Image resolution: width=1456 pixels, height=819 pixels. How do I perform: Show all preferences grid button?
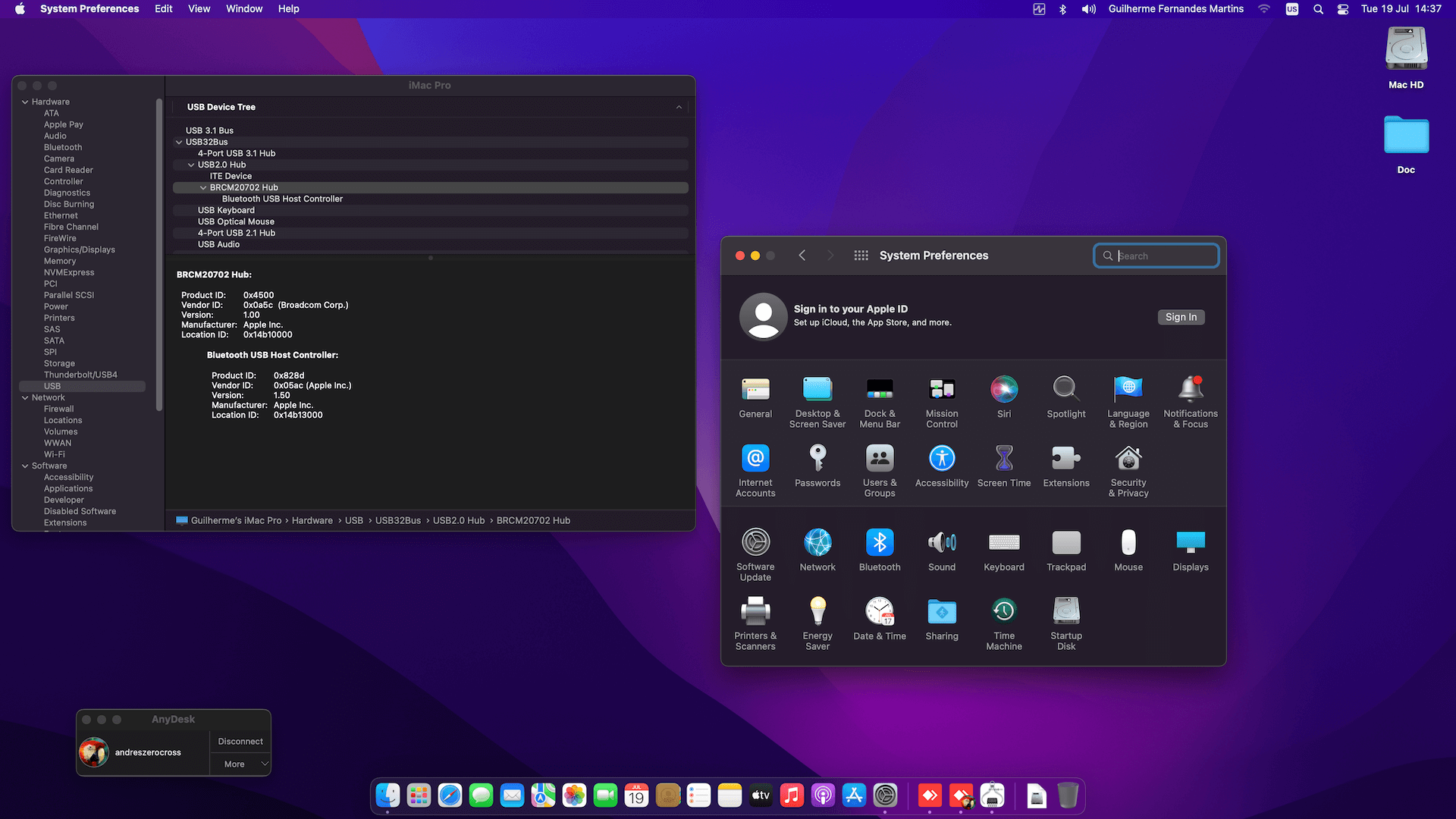click(x=861, y=256)
